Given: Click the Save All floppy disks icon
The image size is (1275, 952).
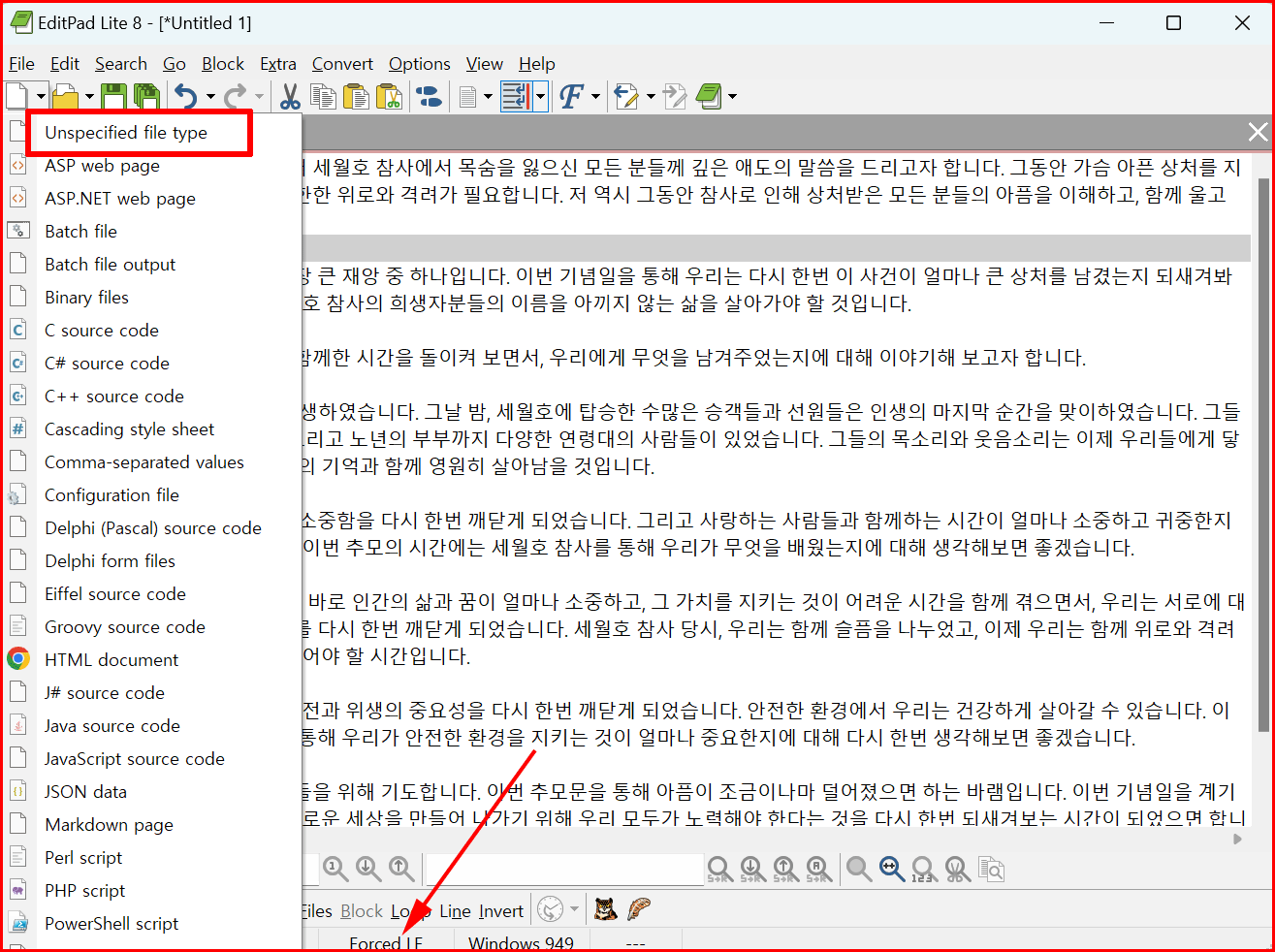Looking at the screenshot, I should tap(146, 96).
